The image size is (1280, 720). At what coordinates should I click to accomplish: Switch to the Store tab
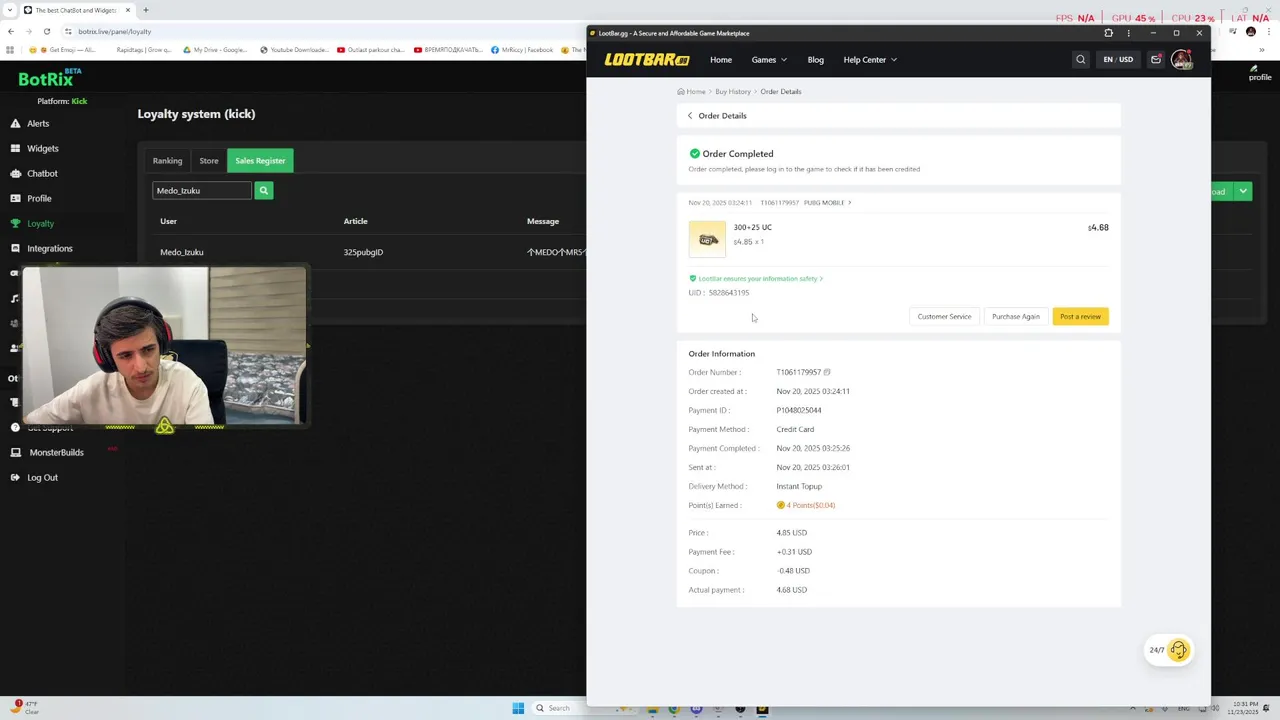point(208,160)
